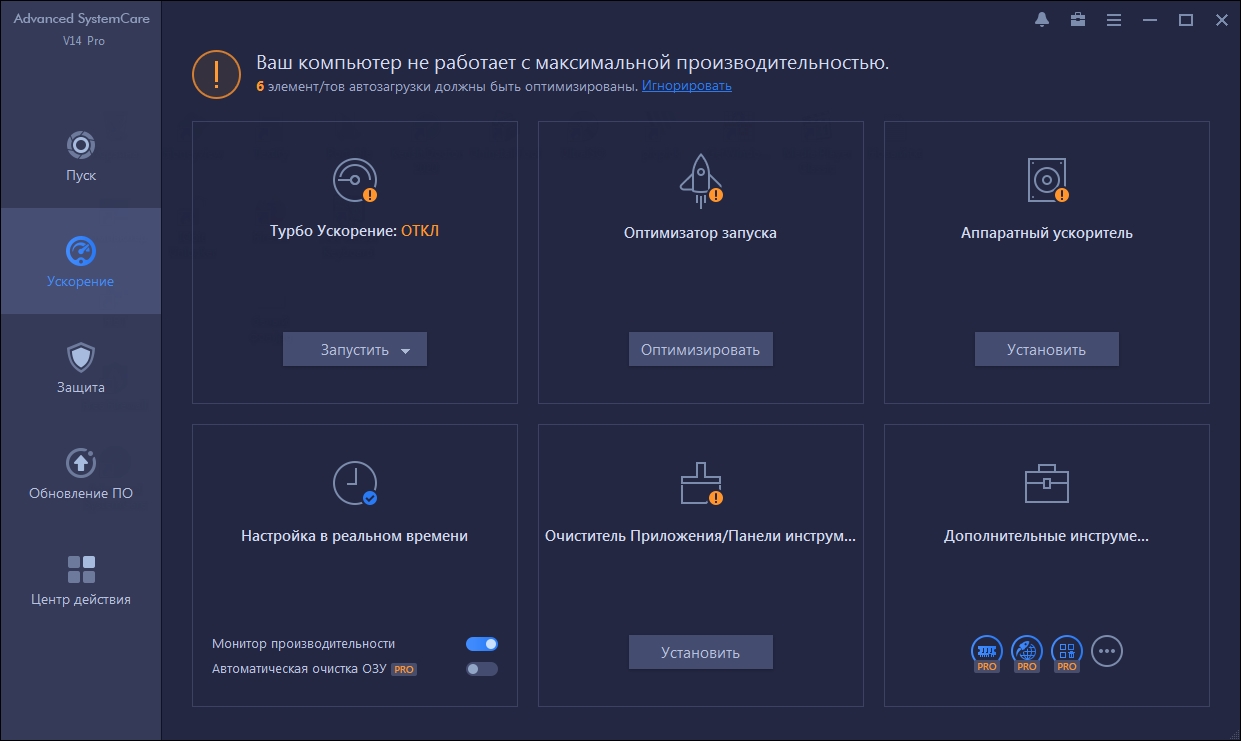Viewport: 1241px width, 741px height.
Task: Click the RAM cleaner PRO tool icon
Action: click(987, 651)
